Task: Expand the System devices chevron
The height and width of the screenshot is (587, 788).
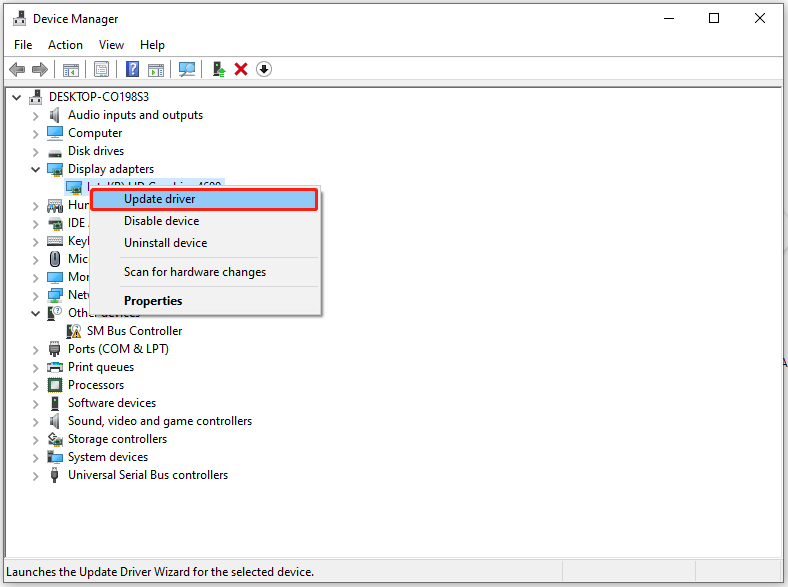Action: tap(35, 458)
